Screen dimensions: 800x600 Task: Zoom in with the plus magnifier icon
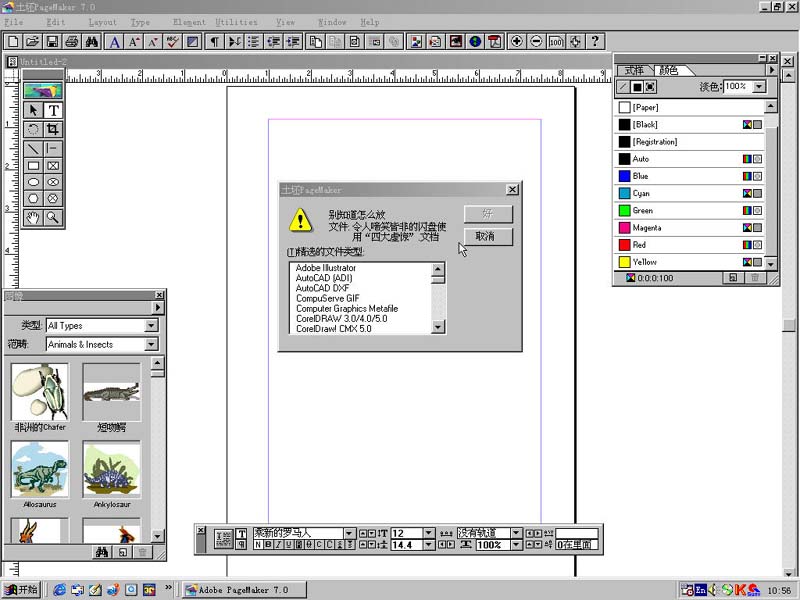coord(516,41)
